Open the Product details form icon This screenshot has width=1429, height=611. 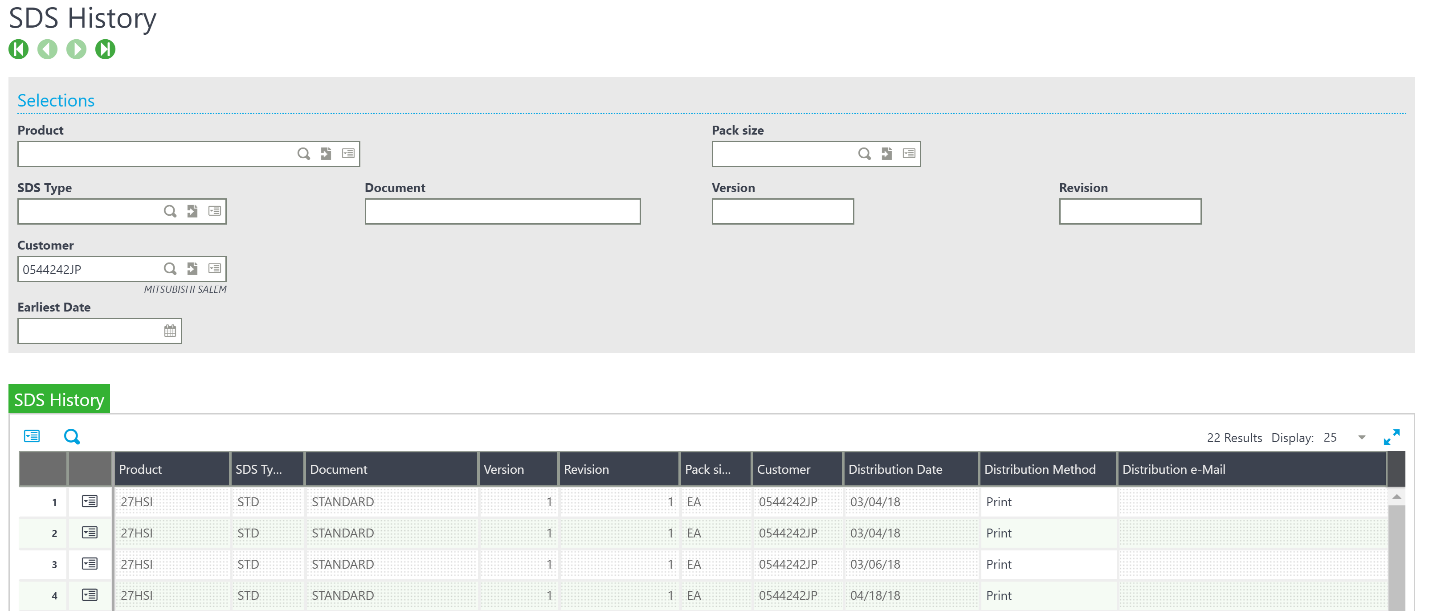click(x=348, y=153)
